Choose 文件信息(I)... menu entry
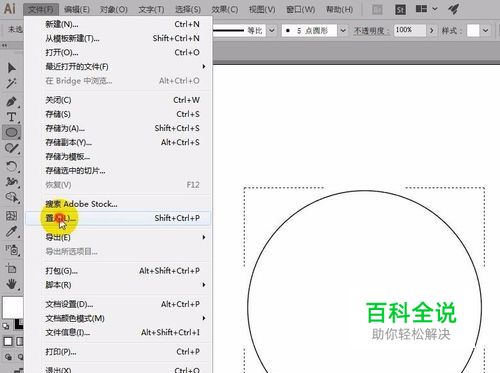The width and height of the screenshot is (500, 373). (x=118, y=333)
